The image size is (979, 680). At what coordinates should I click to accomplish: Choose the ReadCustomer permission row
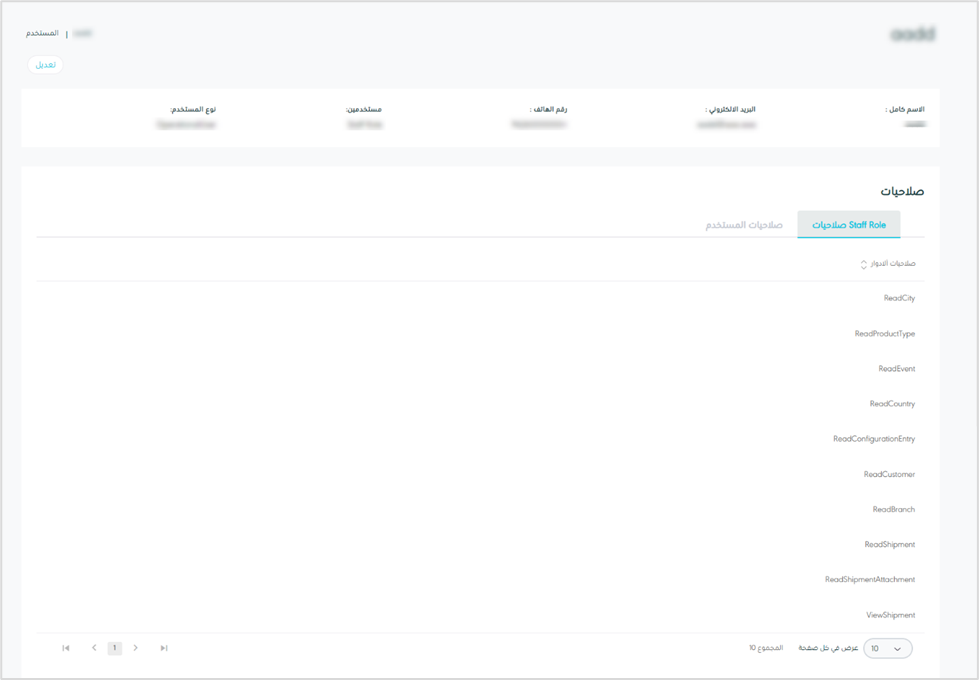tap(889, 474)
